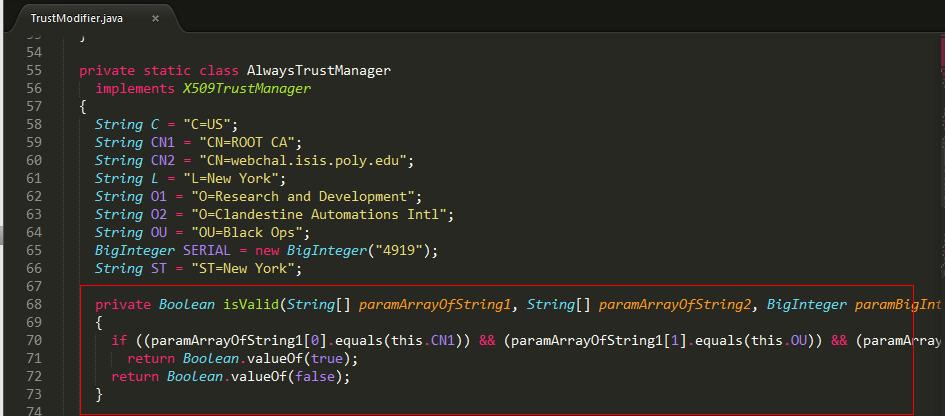Screen dimensions: 945x416
Task: Select line number 55 in the gutter
Action: (x=34, y=71)
